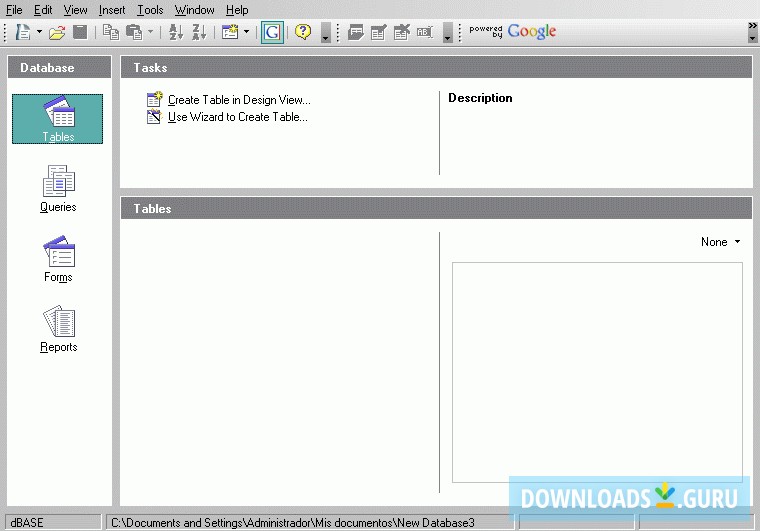Screen dimensions: 760x531
Task: Select Reports in Database pane
Action: [x=58, y=329]
